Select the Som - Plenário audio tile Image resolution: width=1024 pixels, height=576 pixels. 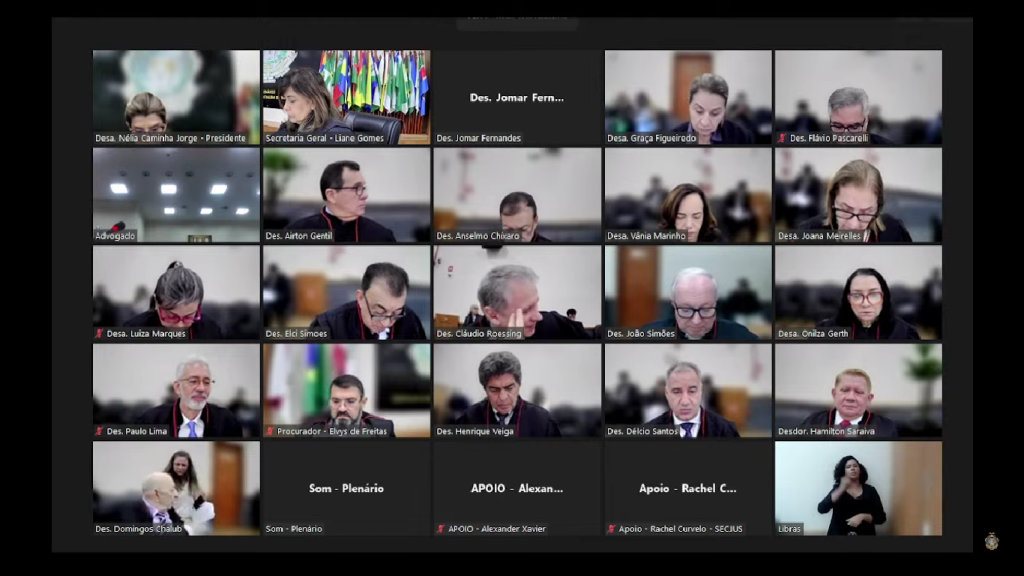click(x=346, y=488)
